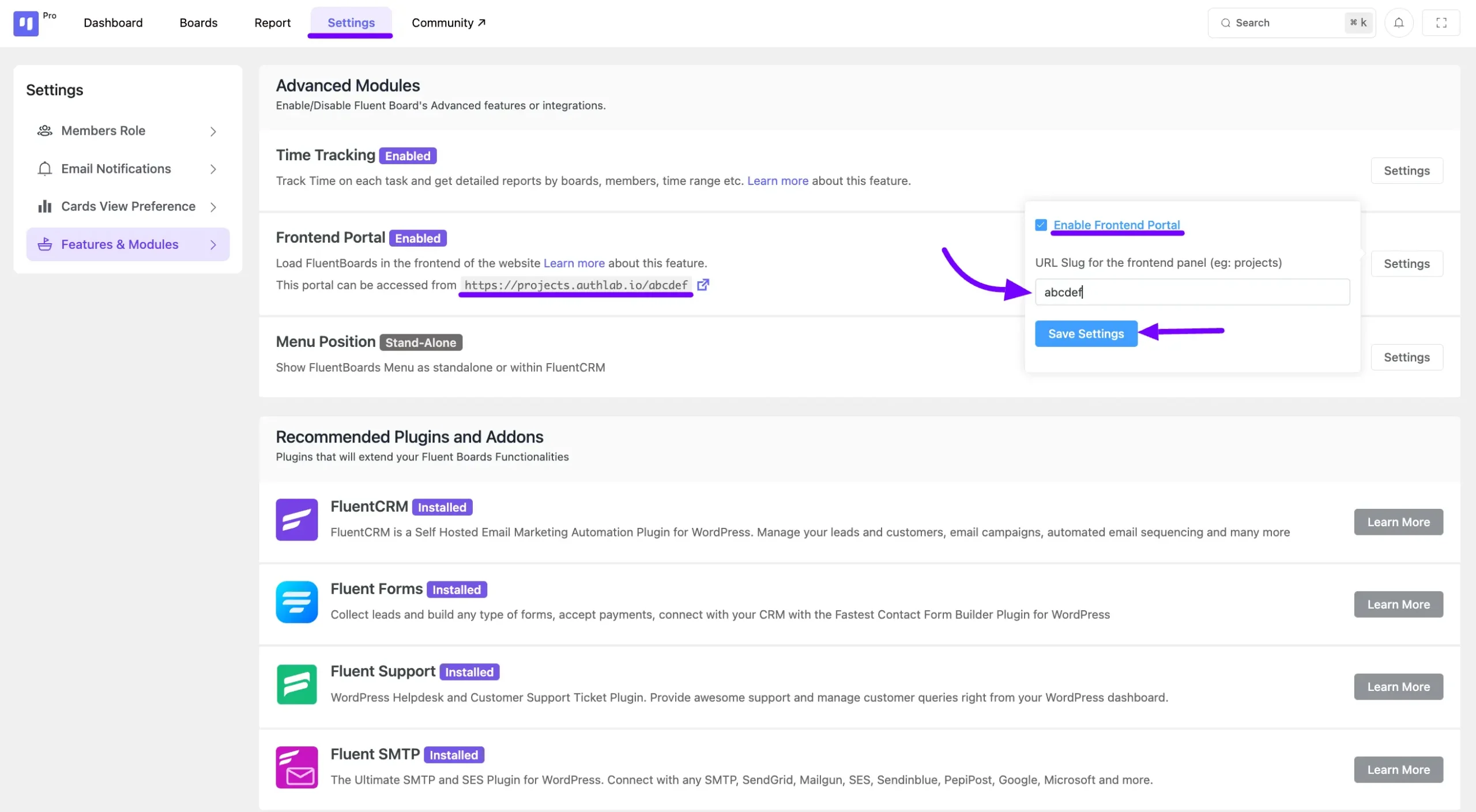Select Members Role in settings sidebar
This screenshot has height=812, width=1476.
point(128,131)
